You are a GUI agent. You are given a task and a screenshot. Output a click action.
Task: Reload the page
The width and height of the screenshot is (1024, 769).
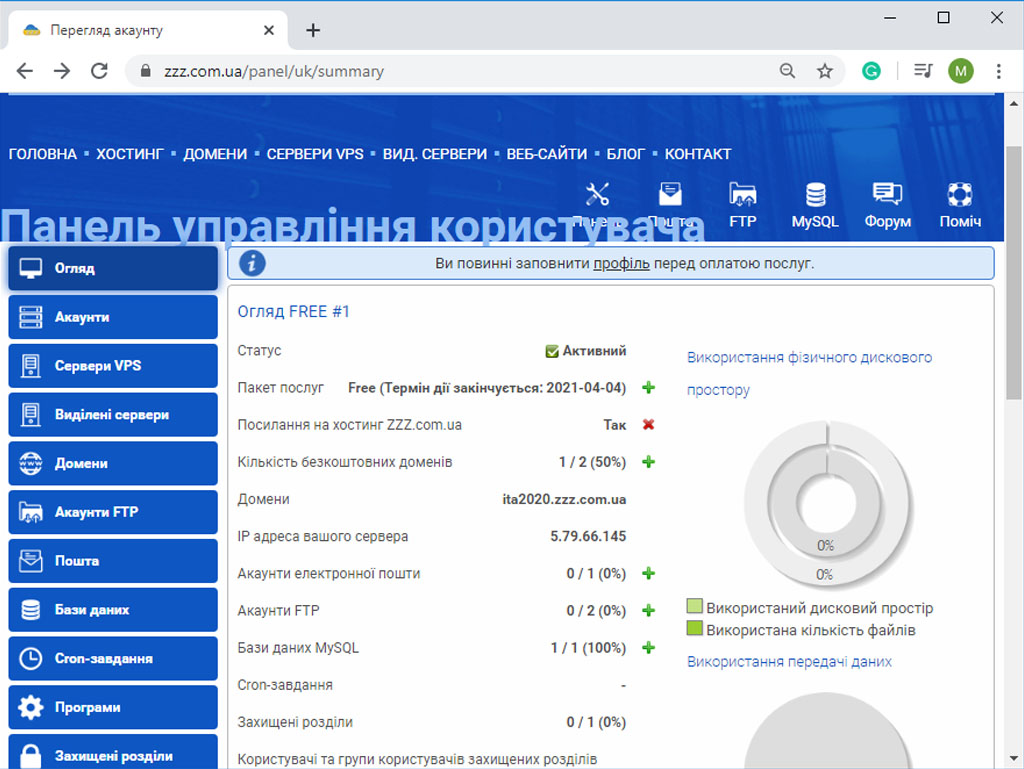pyautogui.click(x=99, y=71)
